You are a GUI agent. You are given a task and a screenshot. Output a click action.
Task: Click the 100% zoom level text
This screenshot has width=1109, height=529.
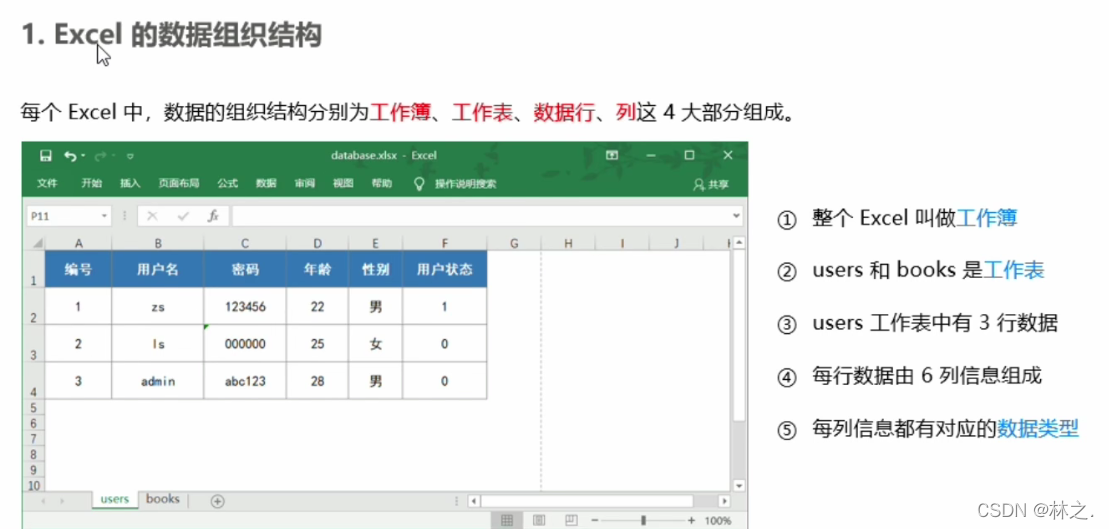pyautogui.click(x=718, y=521)
